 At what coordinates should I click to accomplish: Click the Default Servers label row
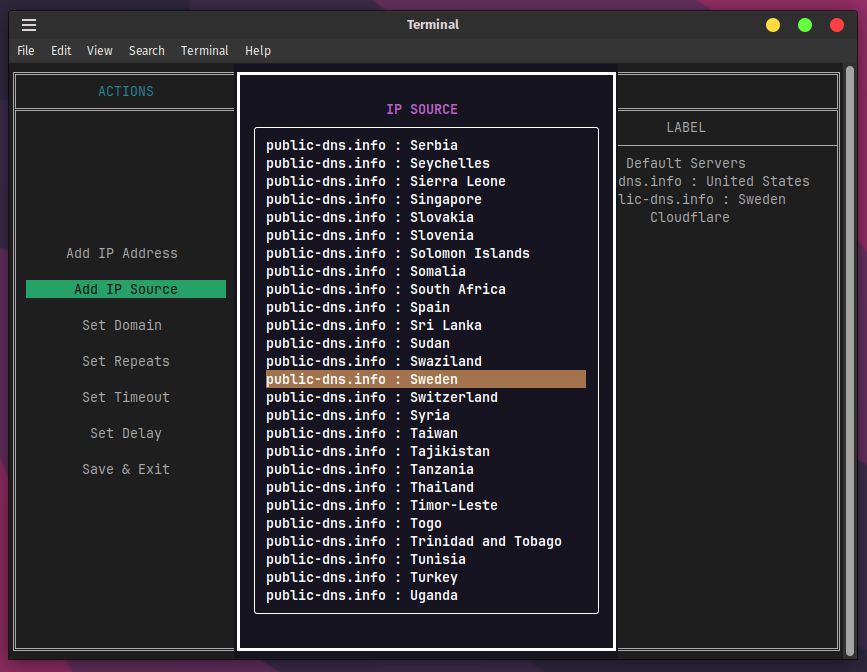[686, 163]
